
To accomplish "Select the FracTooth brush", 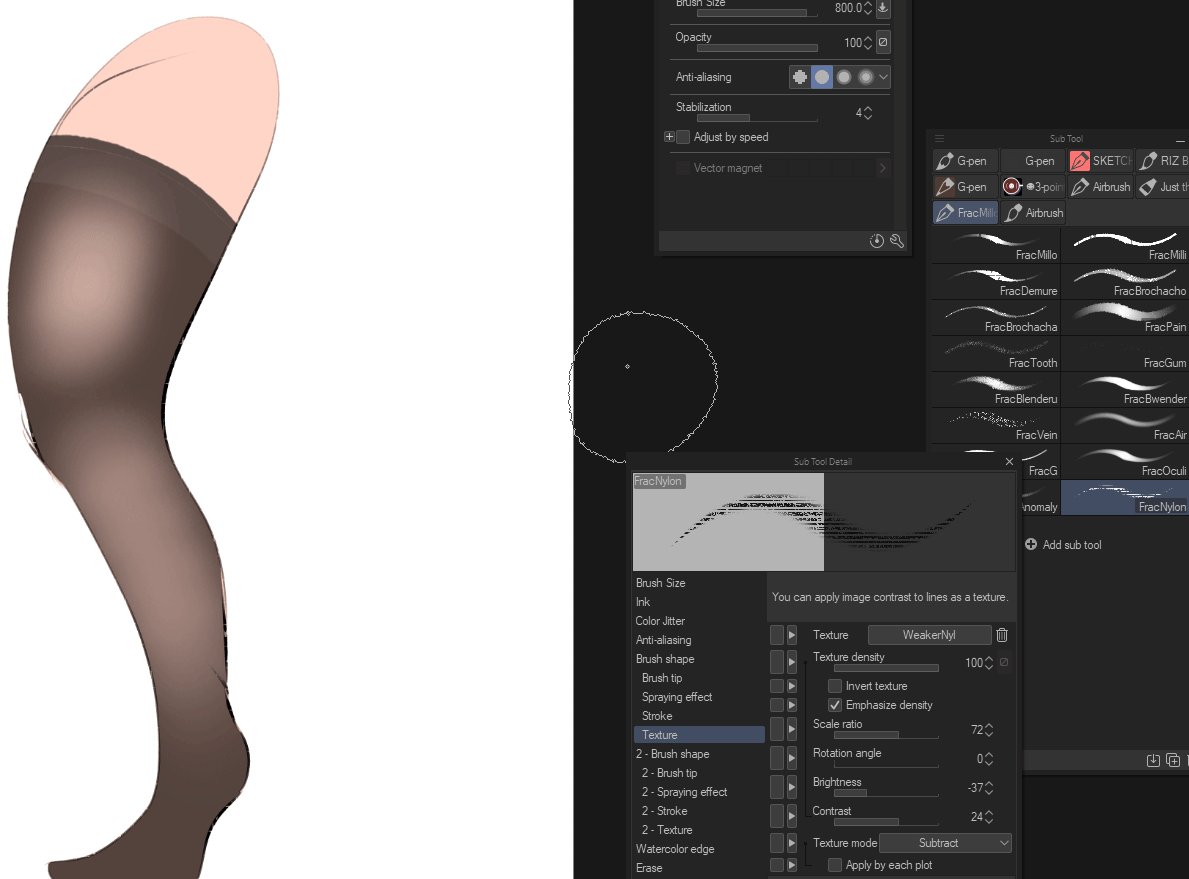I will [996, 353].
